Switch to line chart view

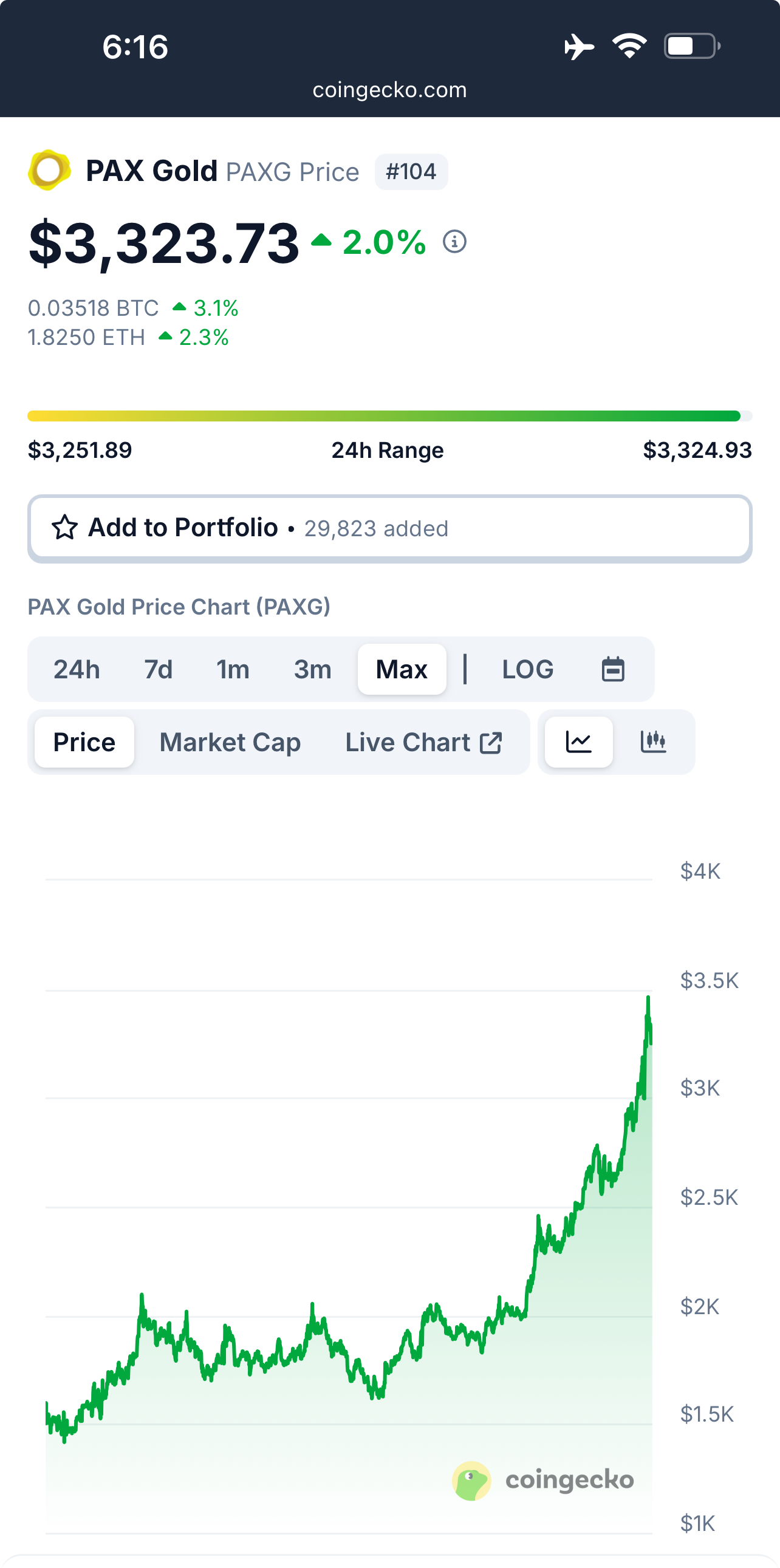pos(578,742)
